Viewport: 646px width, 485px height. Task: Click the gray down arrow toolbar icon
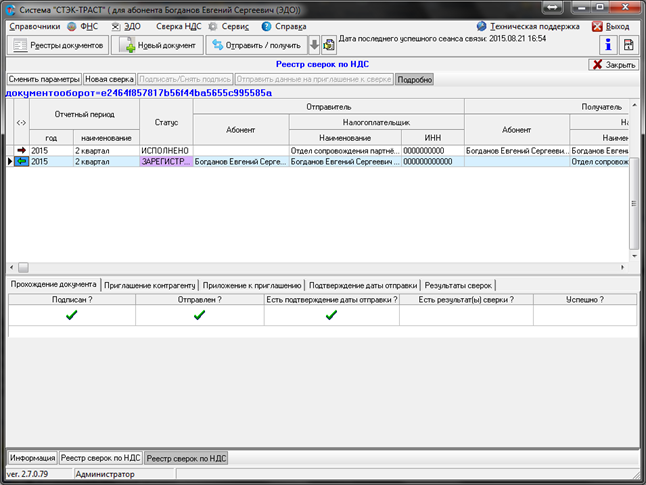pos(314,45)
